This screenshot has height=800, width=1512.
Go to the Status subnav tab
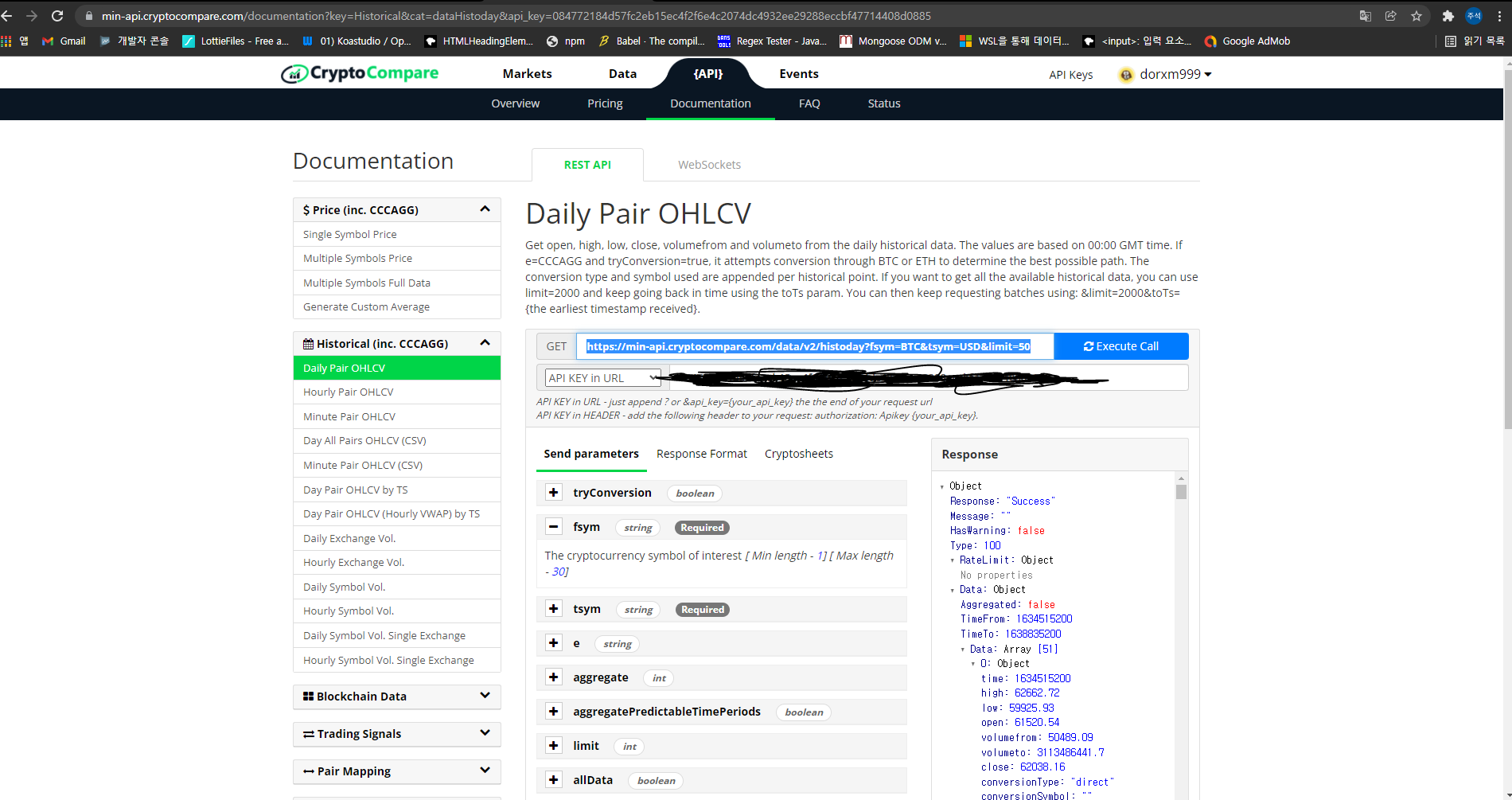pyautogui.click(x=884, y=103)
